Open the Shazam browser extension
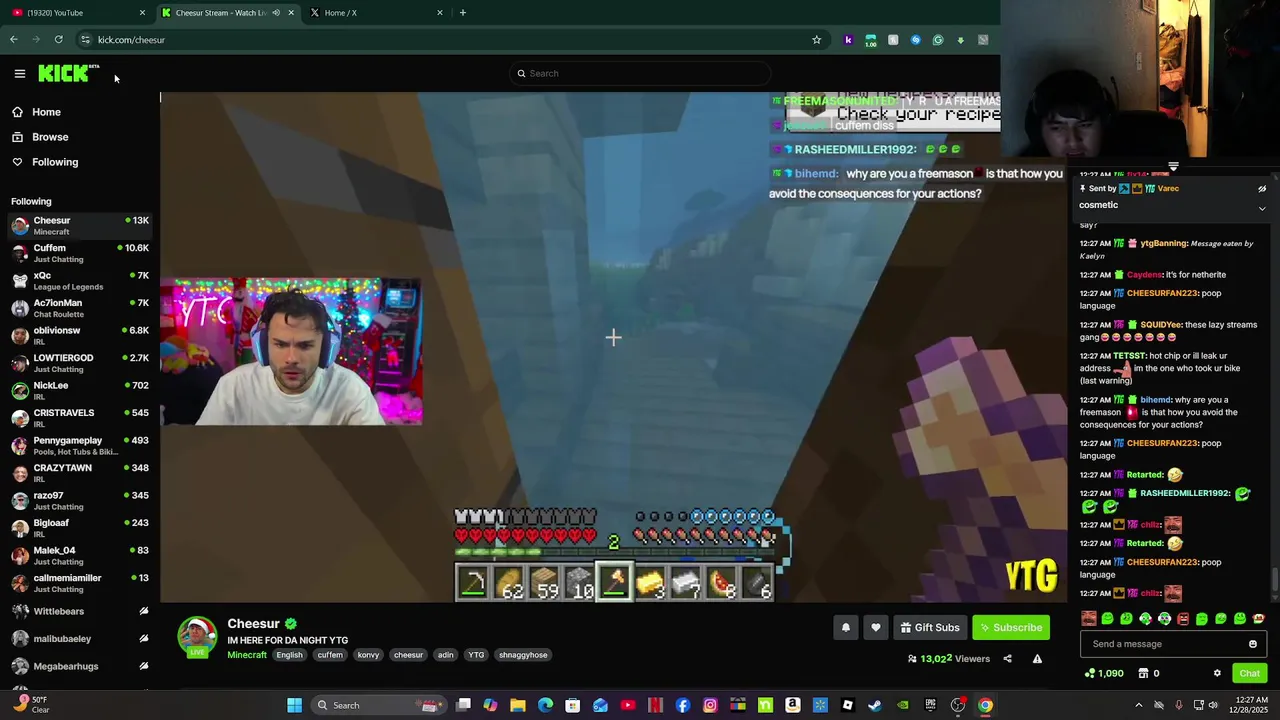The width and height of the screenshot is (1280, 720). [x=915, y=39]
